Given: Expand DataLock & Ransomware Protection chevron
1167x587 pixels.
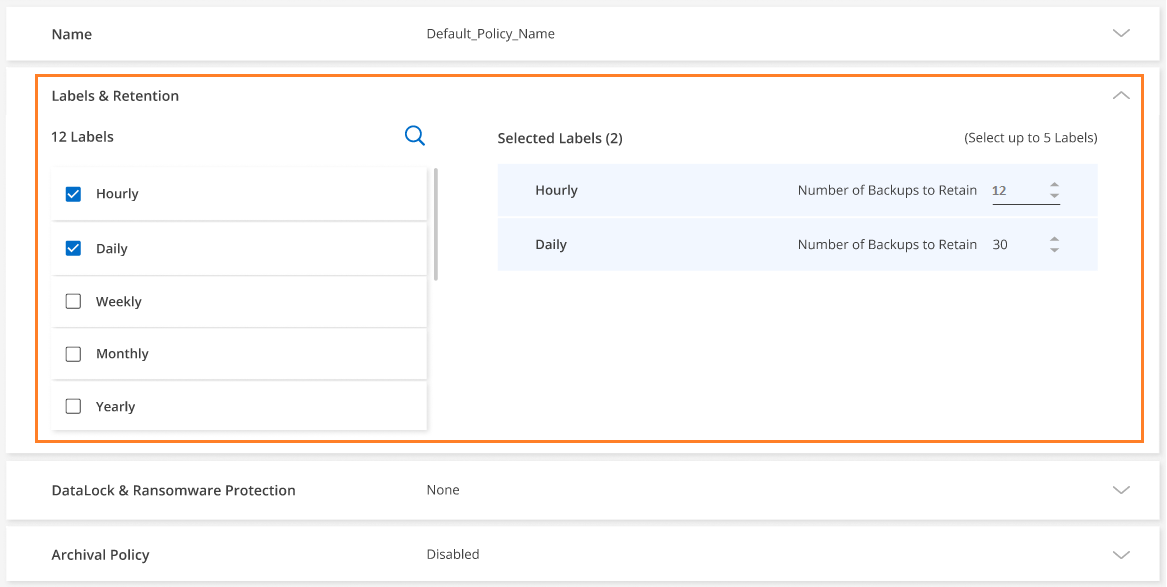Looking at the screenshot, I should click(1121, 490).
